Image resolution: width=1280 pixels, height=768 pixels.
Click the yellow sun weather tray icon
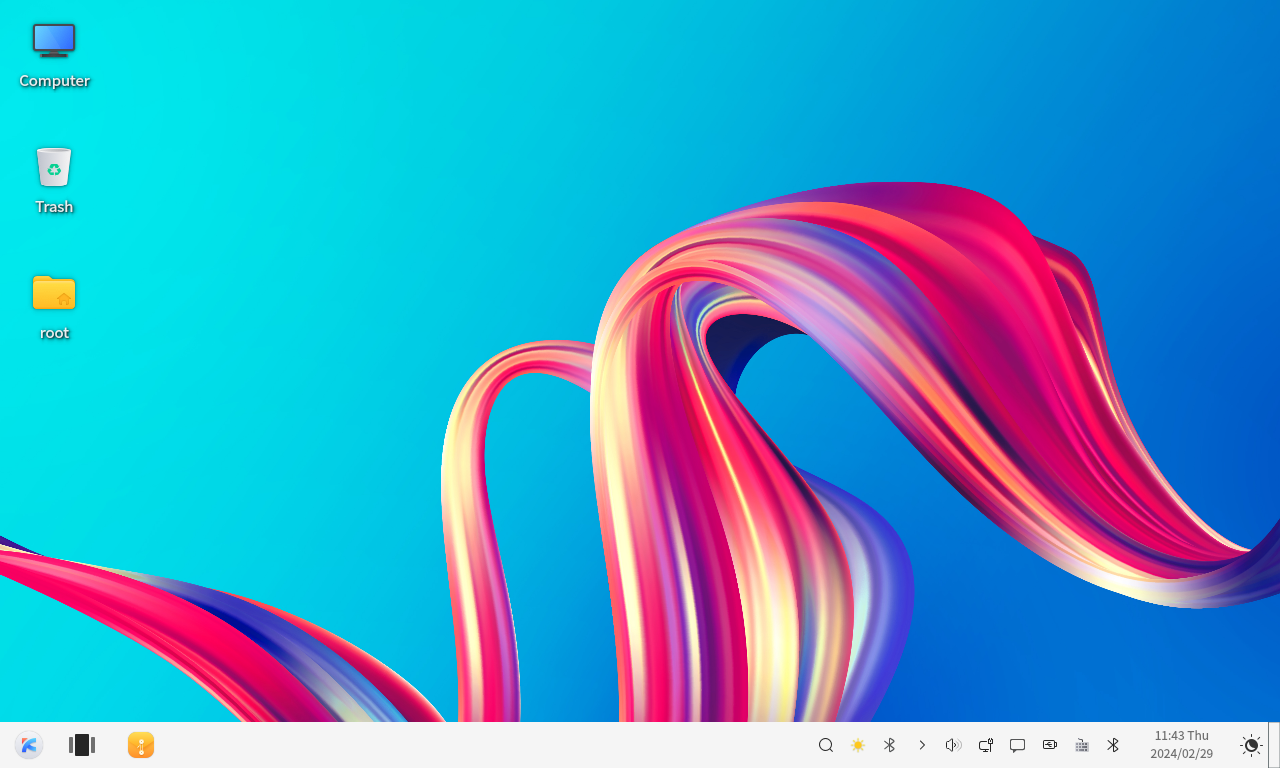point(858,745)
